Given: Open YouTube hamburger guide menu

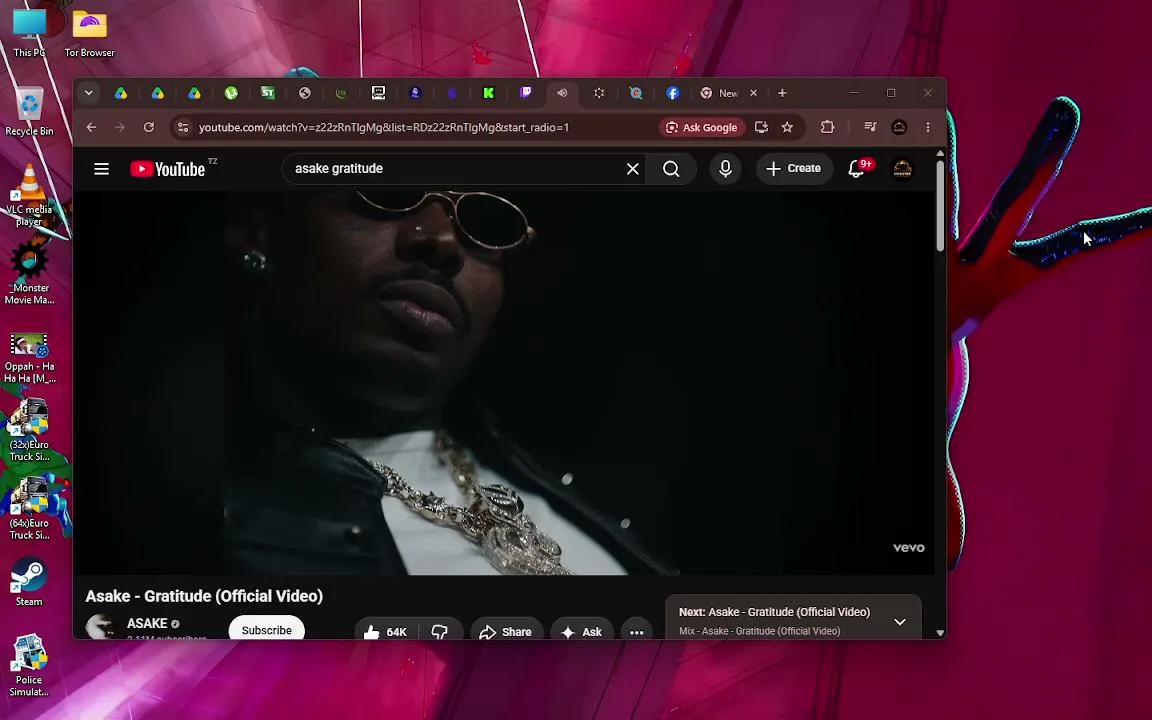Looking at the screenshot, I should coord(101,169).
